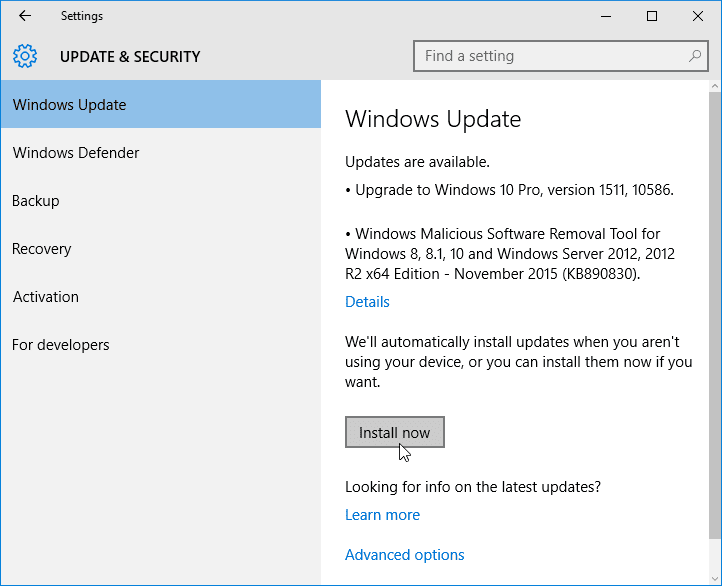This screenshot has height=586, width=722.
Task: Click the scrollbar up arrow
Action: point(715,86)
